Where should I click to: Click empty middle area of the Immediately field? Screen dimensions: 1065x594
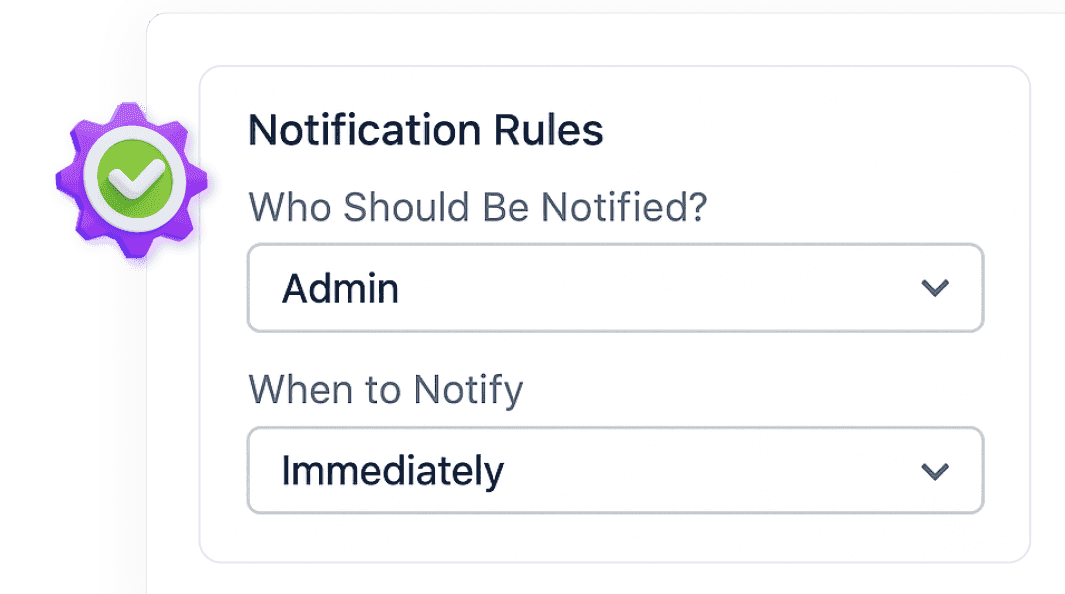point(700,470)
